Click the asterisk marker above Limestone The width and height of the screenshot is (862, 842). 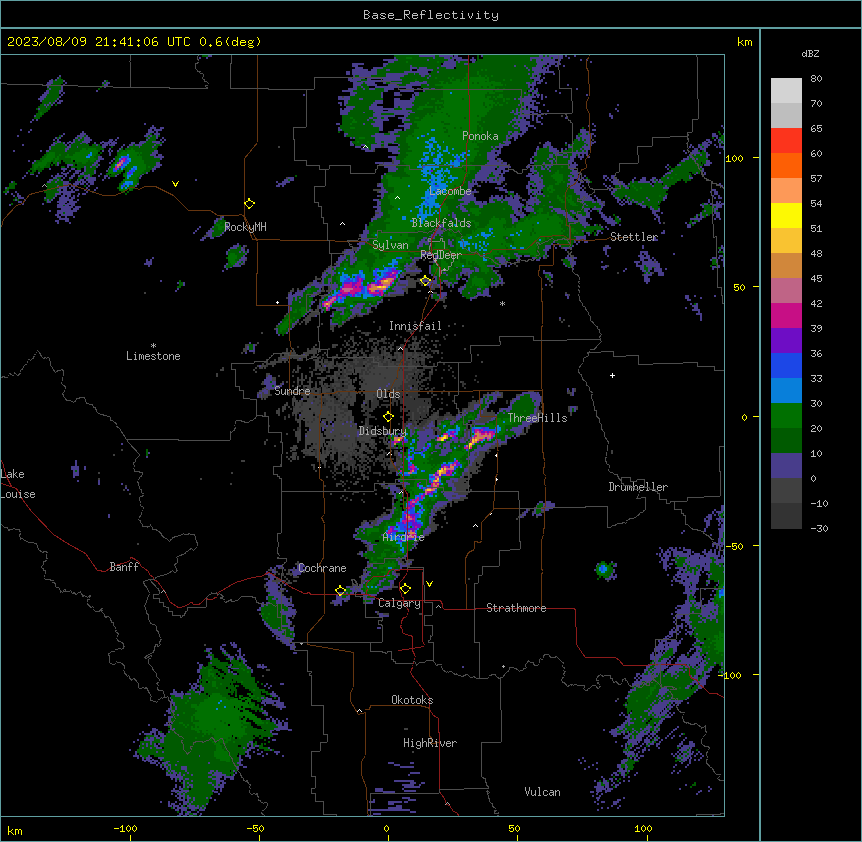(x=153, y=346)
